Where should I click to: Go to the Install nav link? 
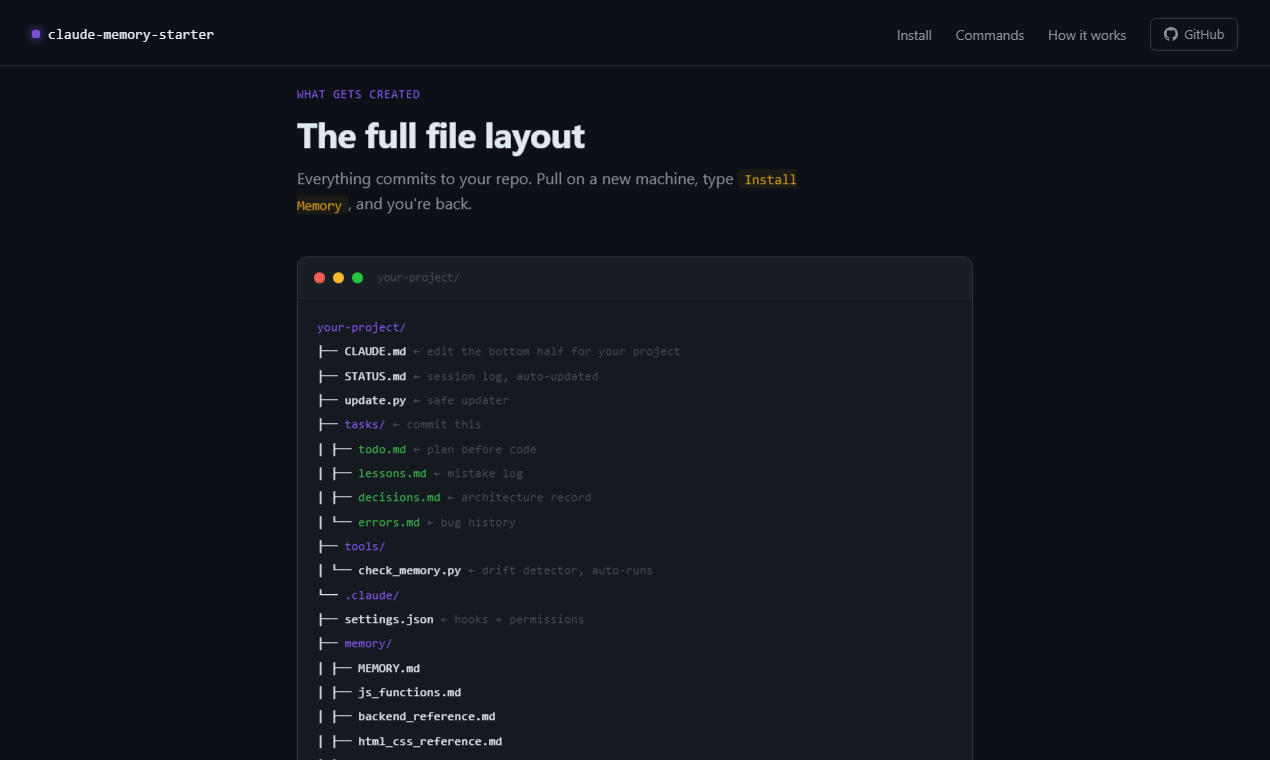914,35
